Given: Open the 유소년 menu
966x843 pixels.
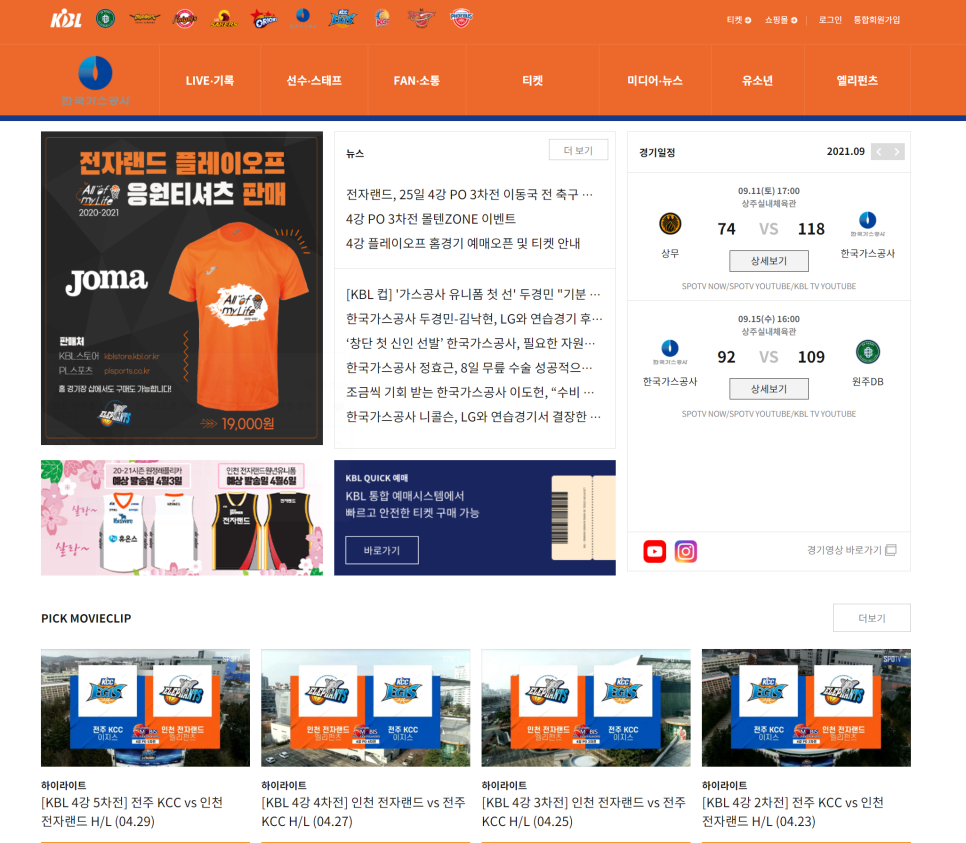Looking at the screenshot, I should click(757, 80).
